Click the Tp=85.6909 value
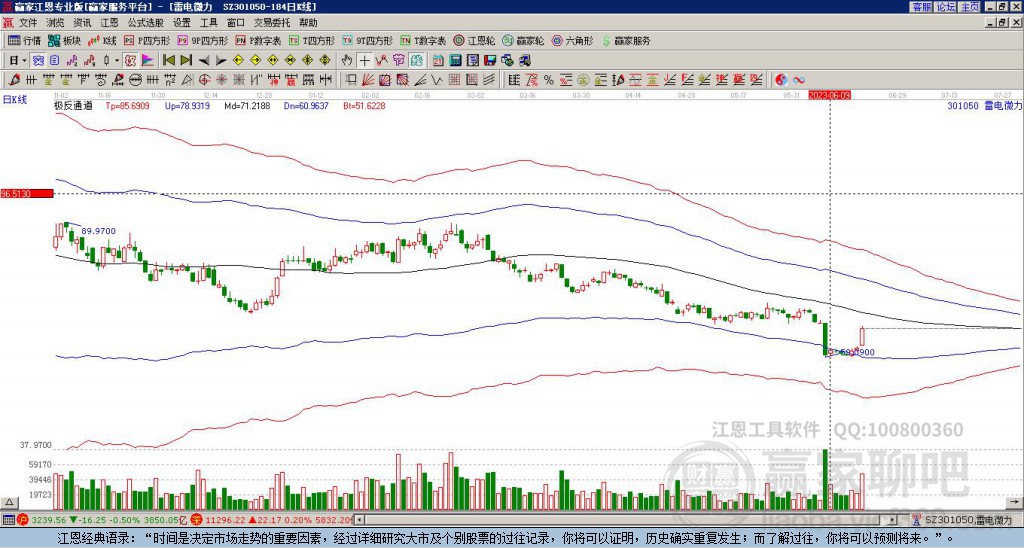This screenshot has width=1024, height=548. click(127, 106)
